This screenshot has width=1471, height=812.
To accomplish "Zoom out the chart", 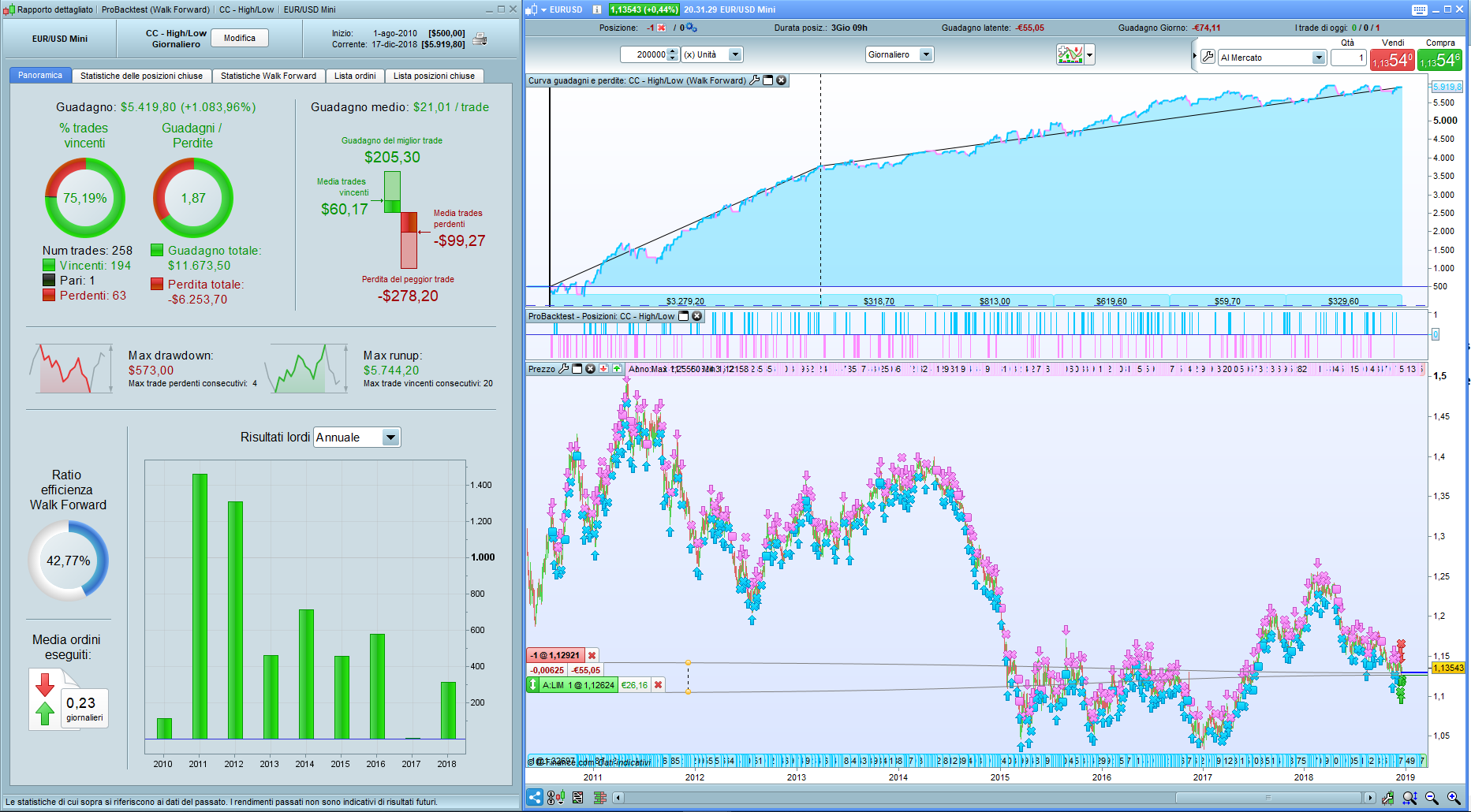I will (1432, 798).
